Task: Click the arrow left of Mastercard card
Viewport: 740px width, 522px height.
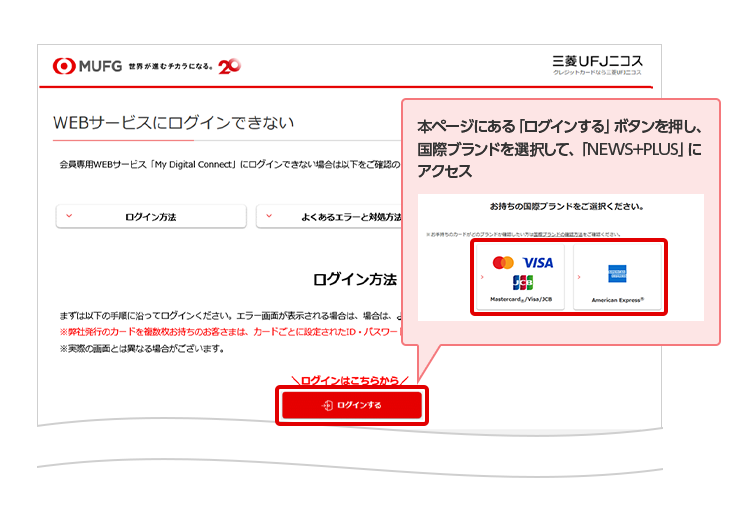Action: [482, 277]
